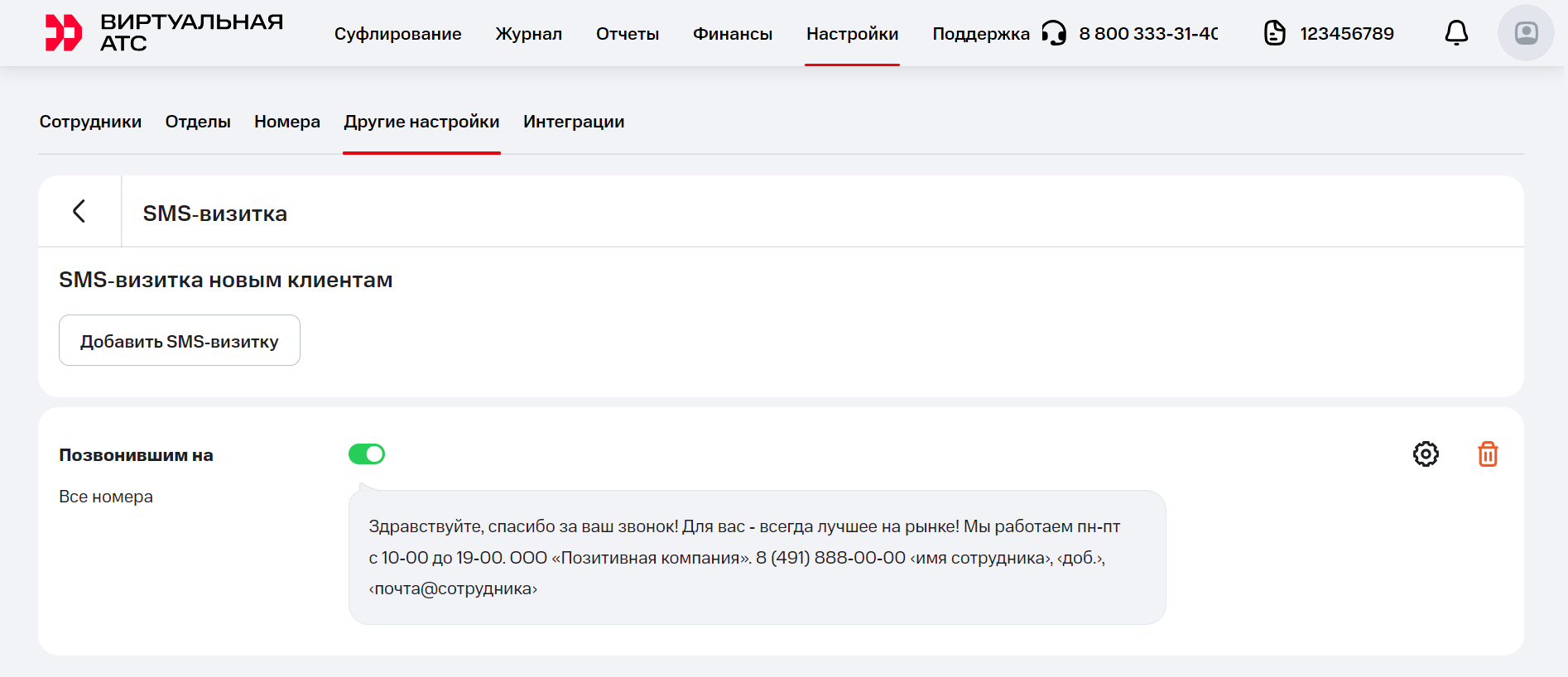Open notifications bell
1568x677 pixels.
pos(1455,33)
